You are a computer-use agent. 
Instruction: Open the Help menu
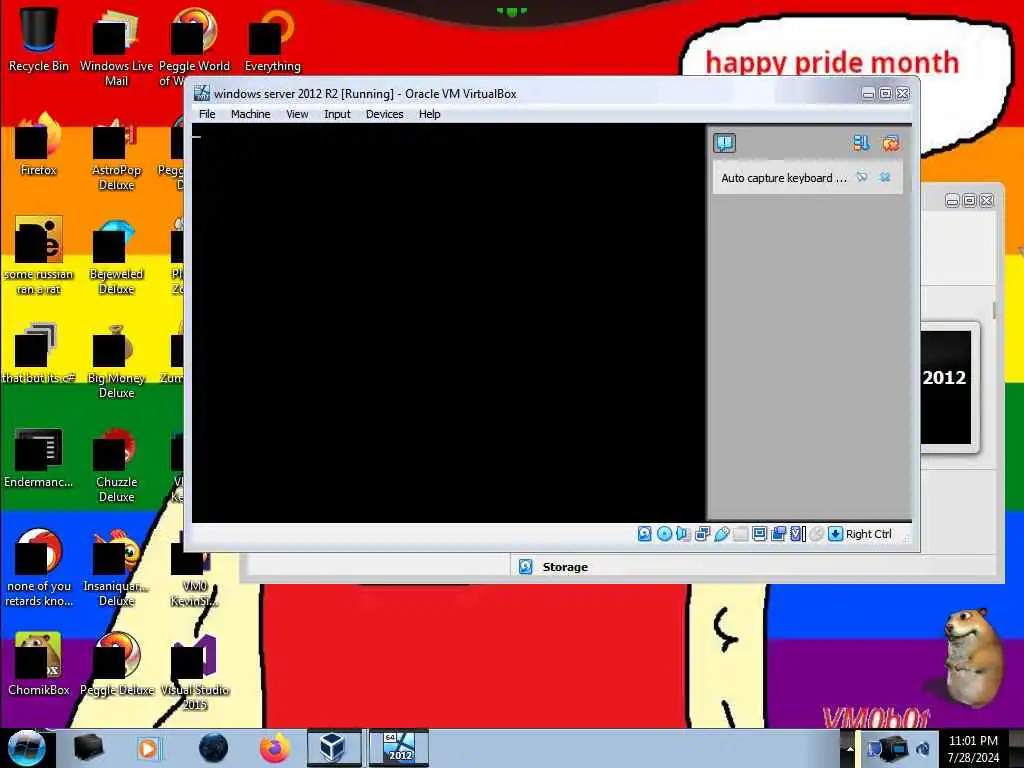click(429, 114)
